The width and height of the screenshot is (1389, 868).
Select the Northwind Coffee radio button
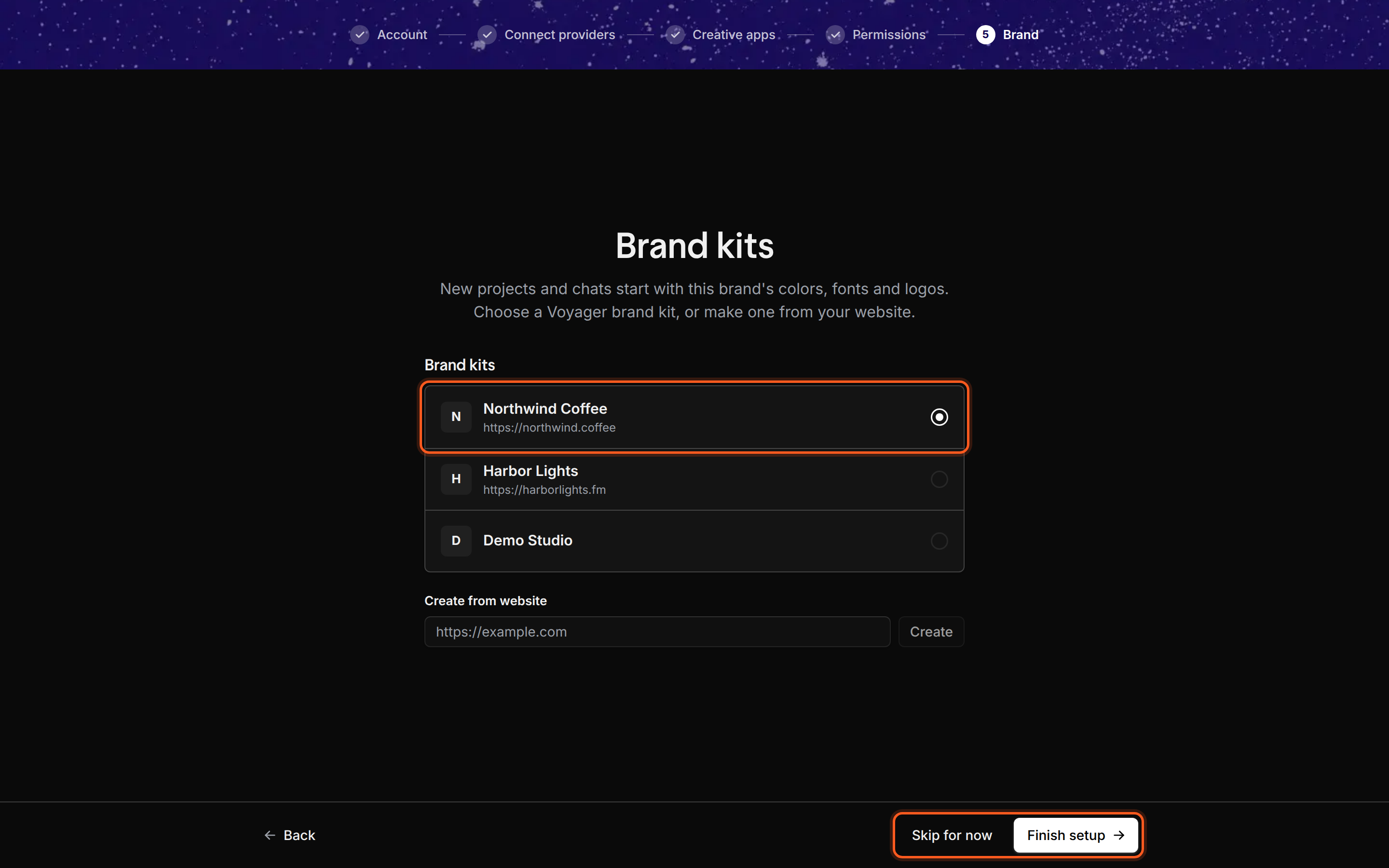tap(939, 417)
